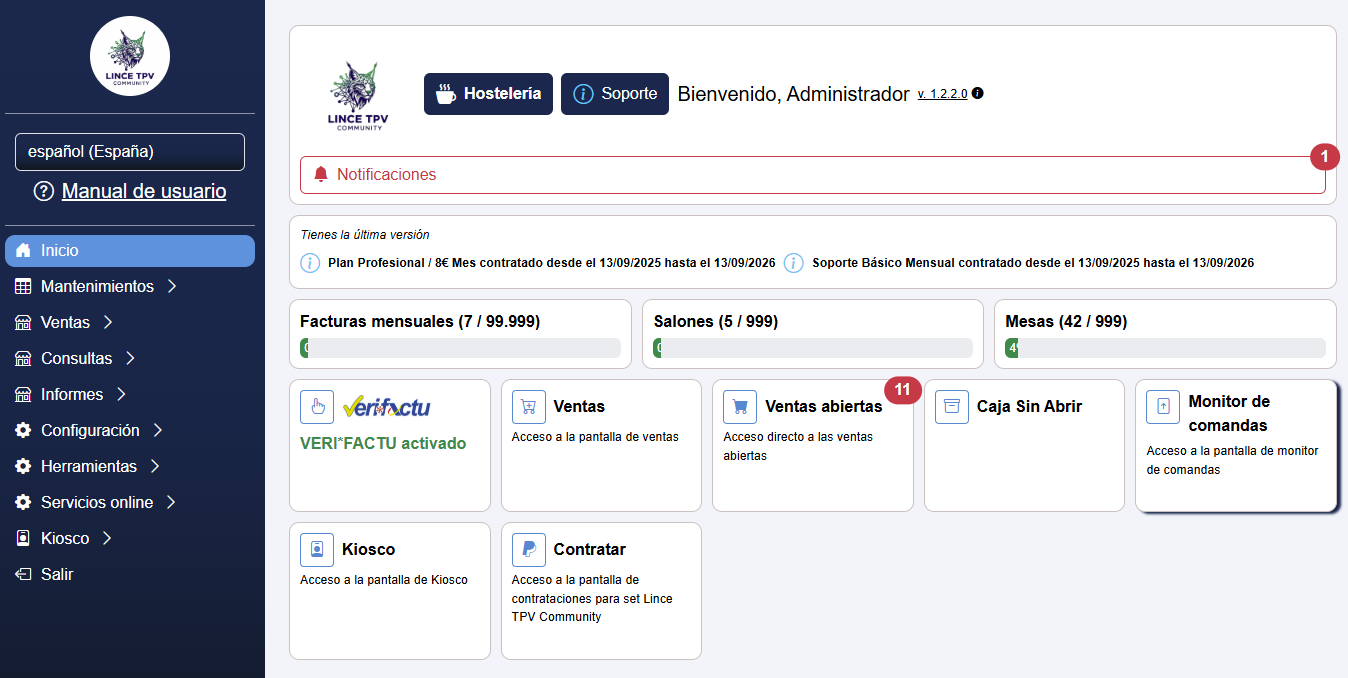The height and width of the screenshot is (678, 1348).
Task: Select Inicio in the sidebar
Action: click(x=130, y=251)
